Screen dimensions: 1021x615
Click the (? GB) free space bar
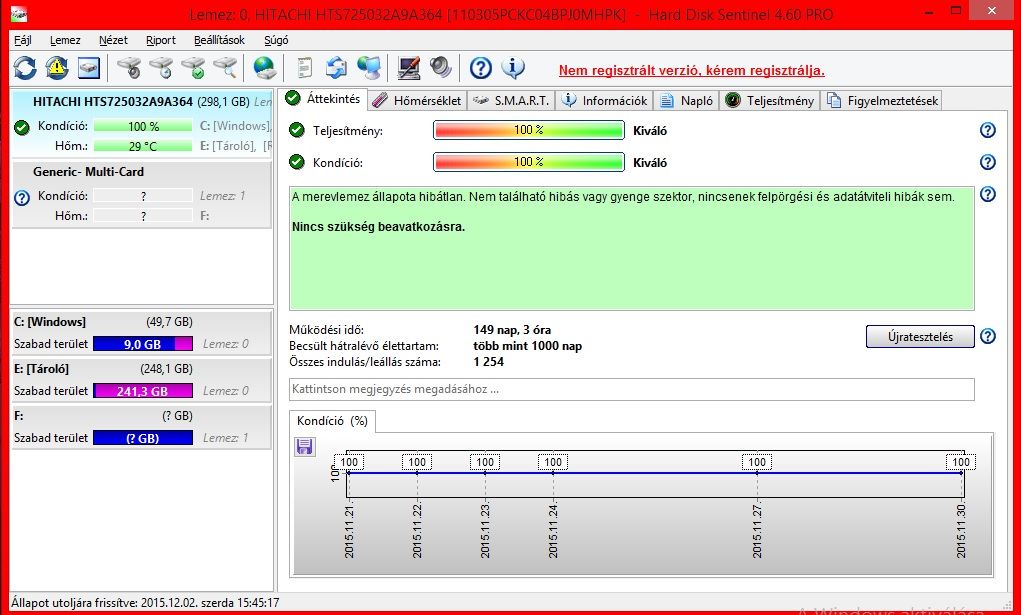143,438
